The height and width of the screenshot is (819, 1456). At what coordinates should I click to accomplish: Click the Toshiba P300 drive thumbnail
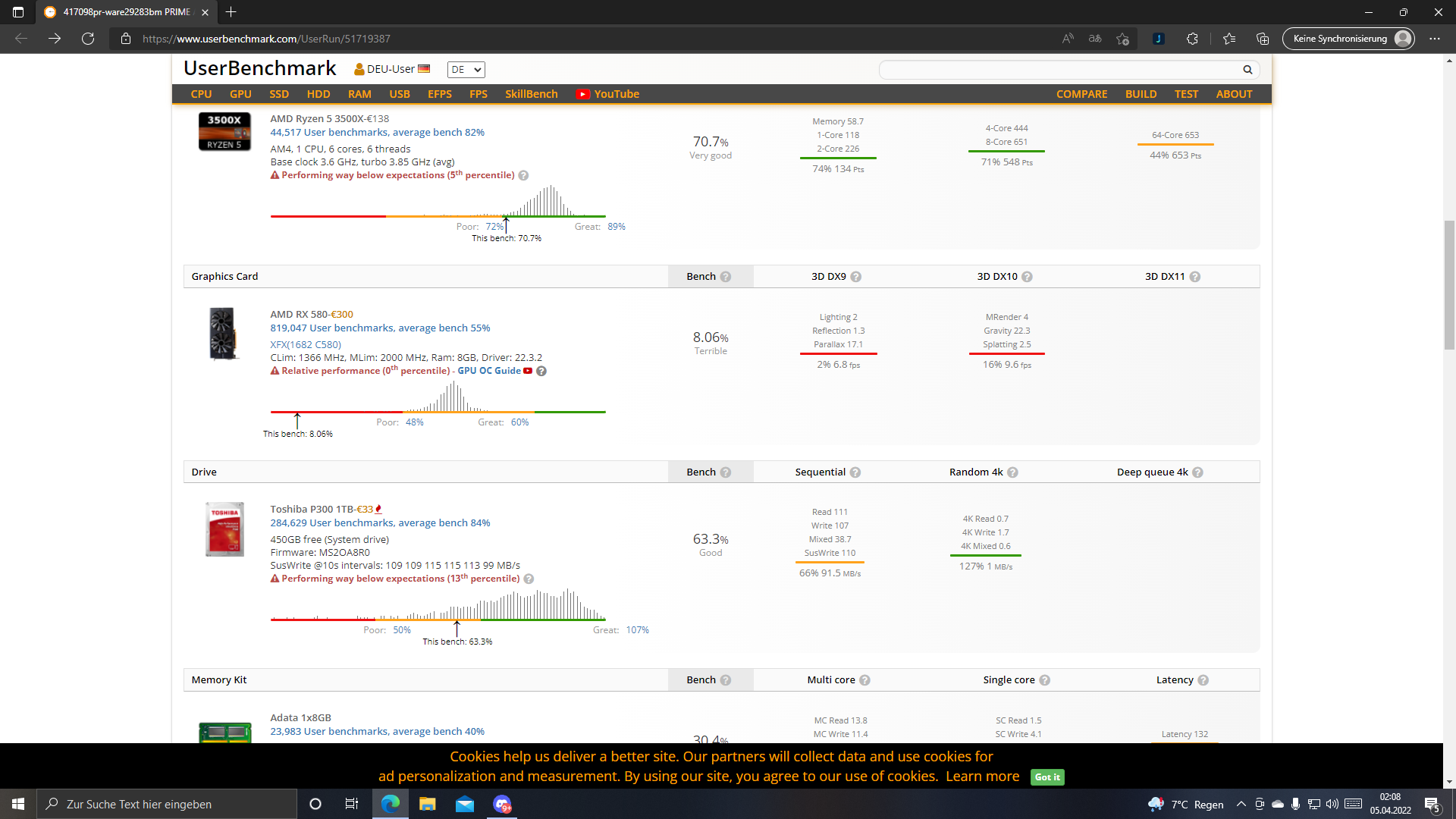pyautogui.click(x=224, y=529)
